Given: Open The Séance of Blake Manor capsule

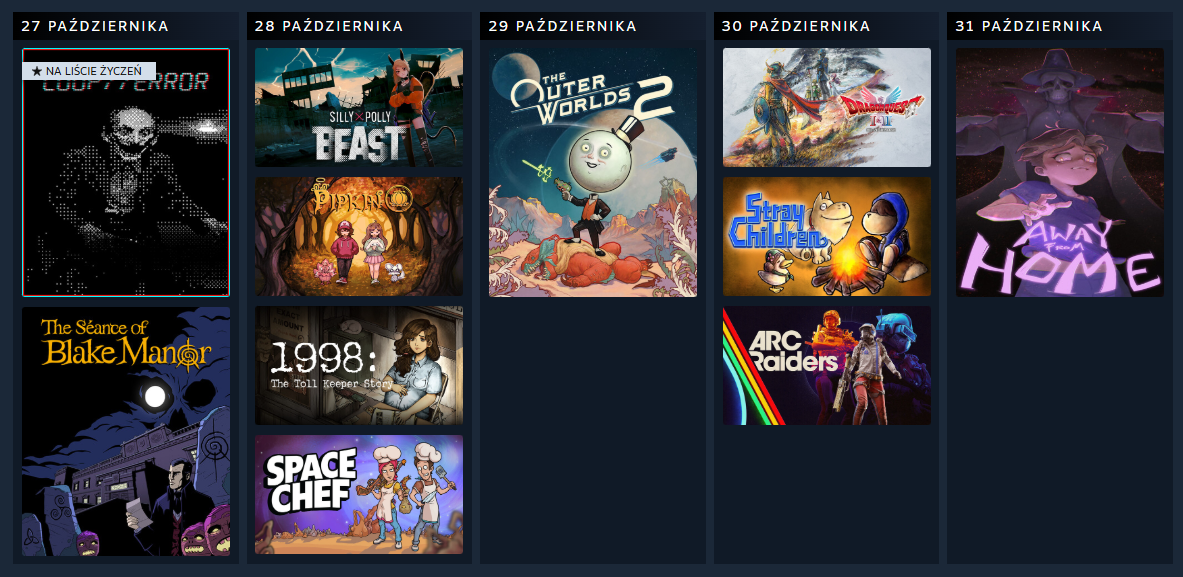Looking at the screenshot, I should 126,431.
